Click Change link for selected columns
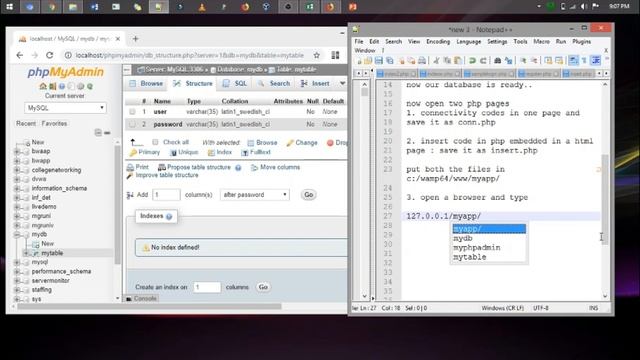This screenshot has width=640, height=360. (x=302, y=142)
